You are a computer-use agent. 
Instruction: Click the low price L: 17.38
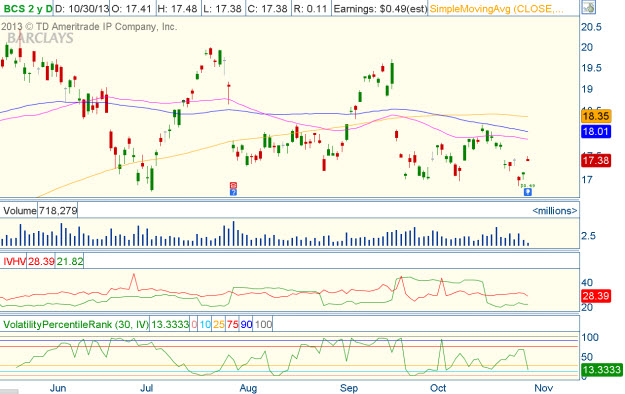(222, 9)
